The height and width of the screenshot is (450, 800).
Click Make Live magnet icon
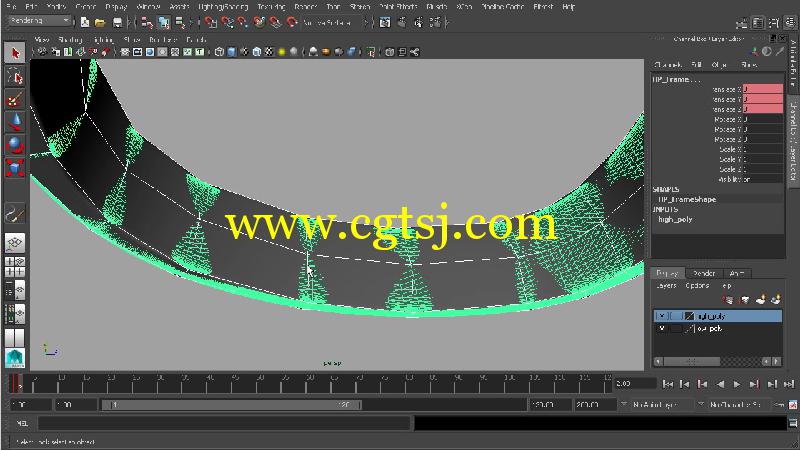point(292,22)
